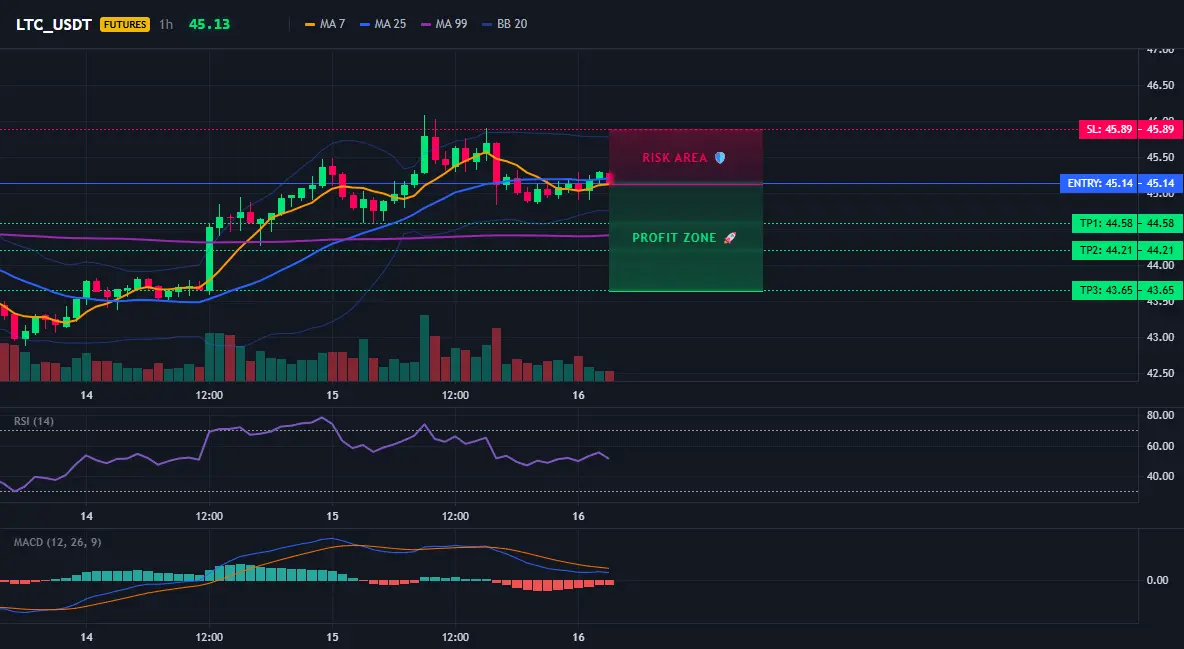Click date 15 on main chart axis
The image size is (1184, 649).
pyautogui.click(x=332, y=395)
